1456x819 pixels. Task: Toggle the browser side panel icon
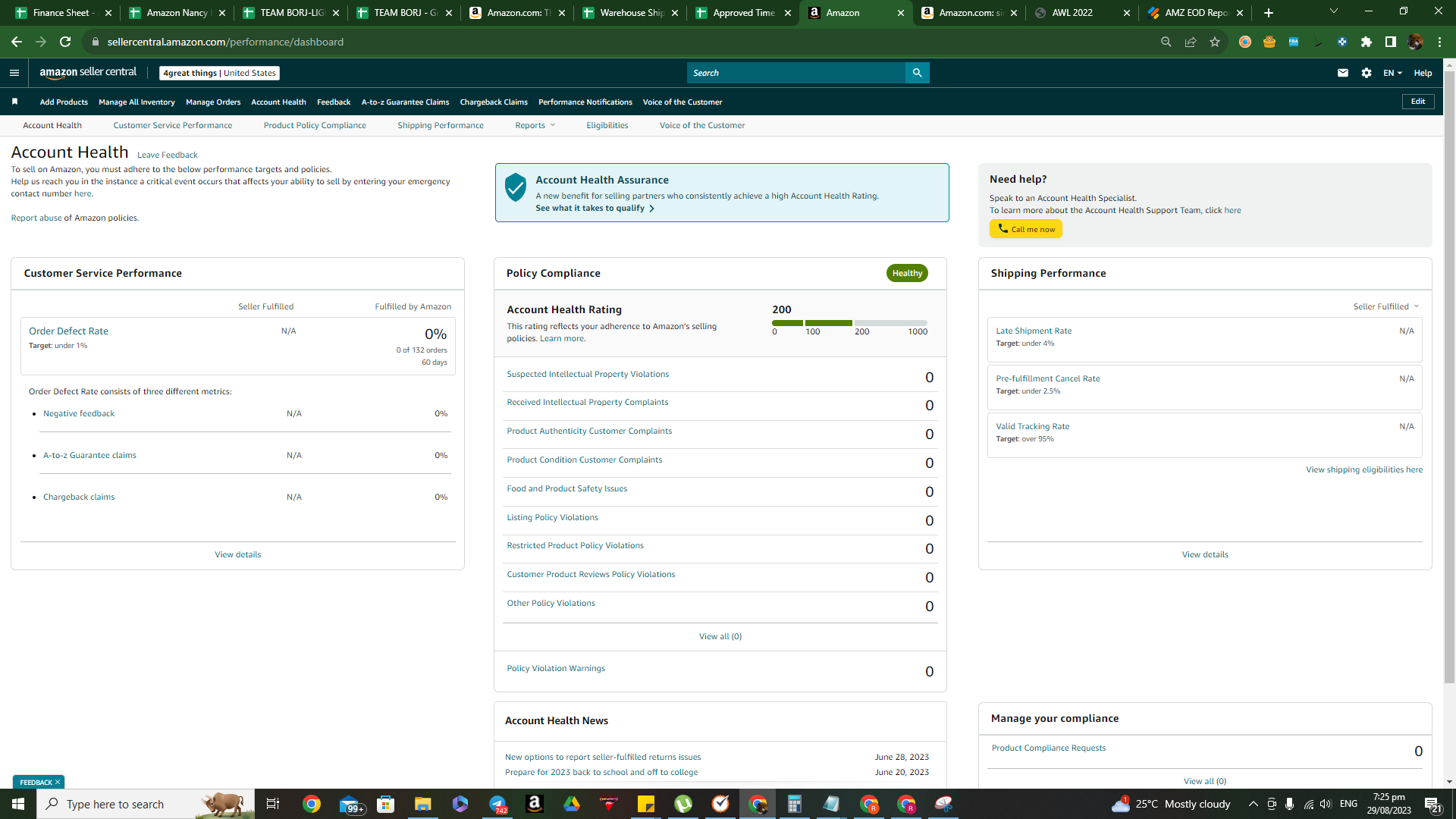pos(1391,42)
